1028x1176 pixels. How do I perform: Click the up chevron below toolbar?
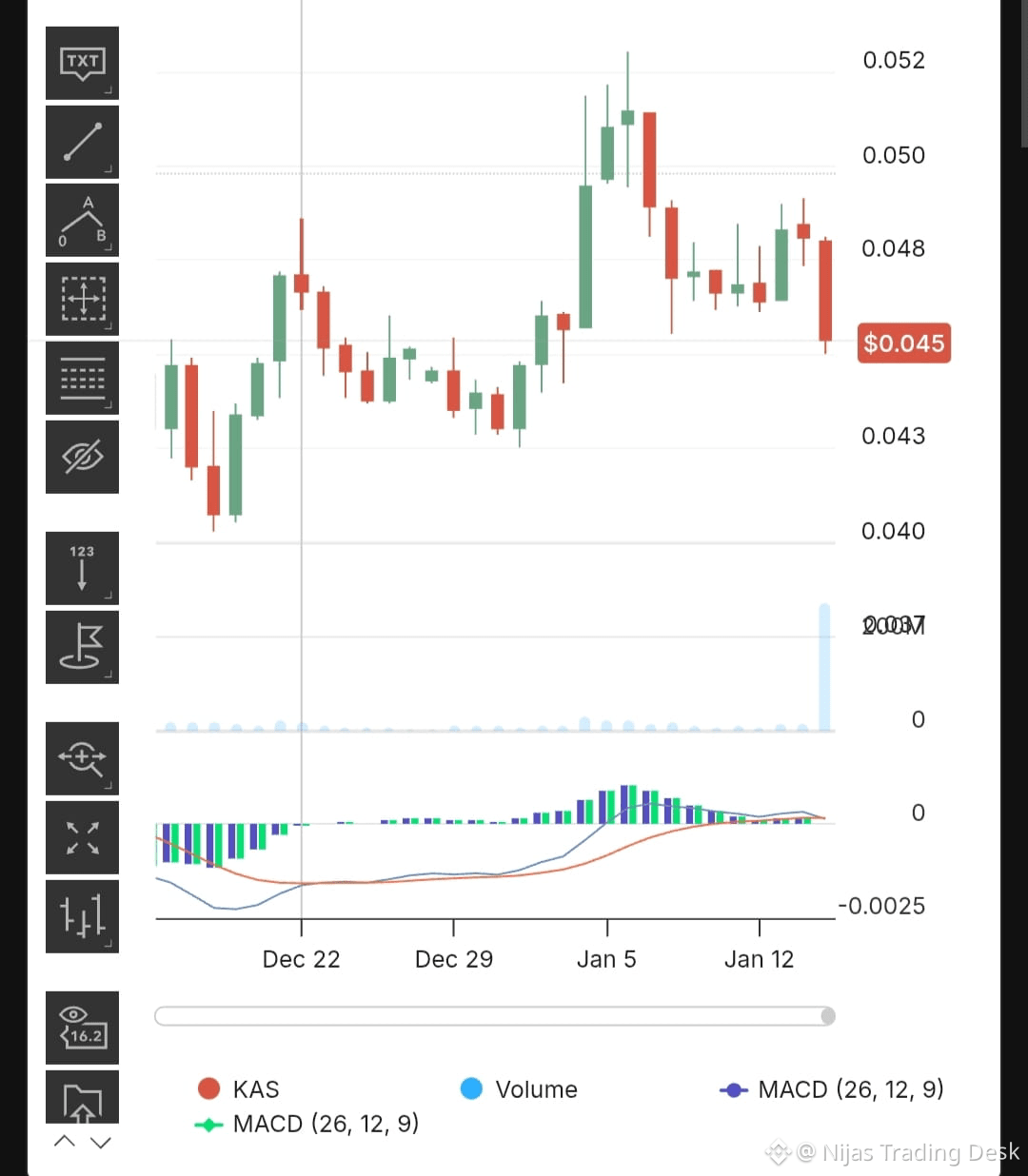(65, 1142)
